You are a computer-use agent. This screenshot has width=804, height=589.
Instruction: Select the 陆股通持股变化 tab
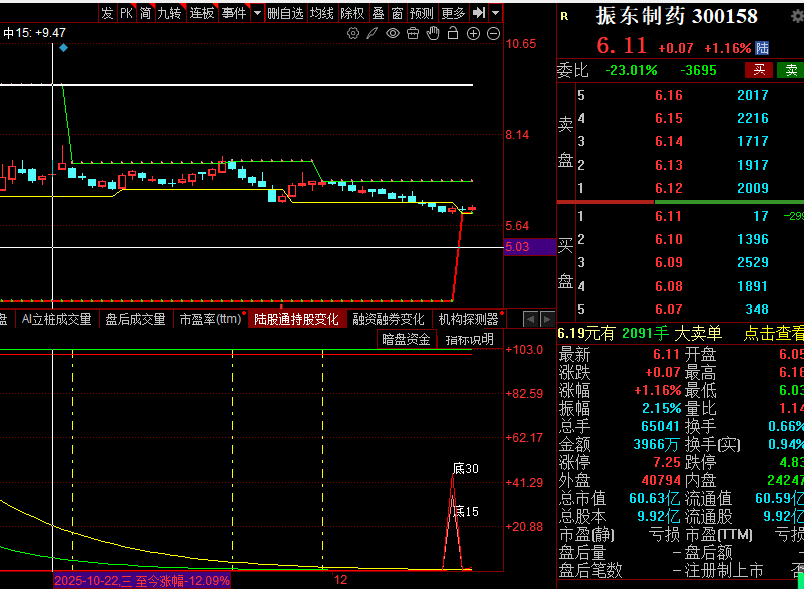pyautogui.click(x=296, y=319)
